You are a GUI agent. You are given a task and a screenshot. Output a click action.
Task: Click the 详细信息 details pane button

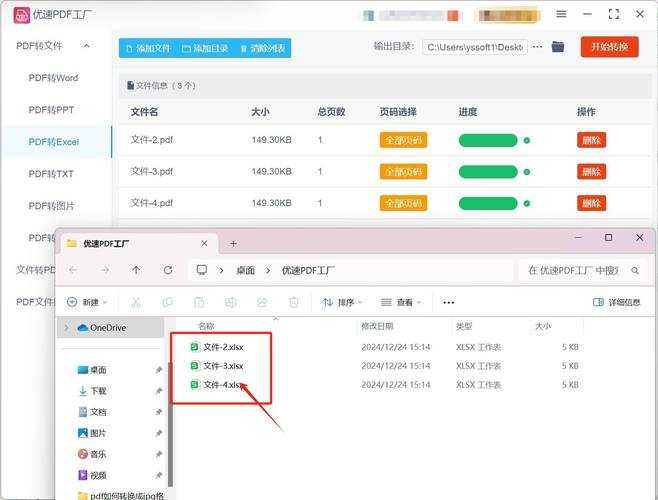(616, 302)
